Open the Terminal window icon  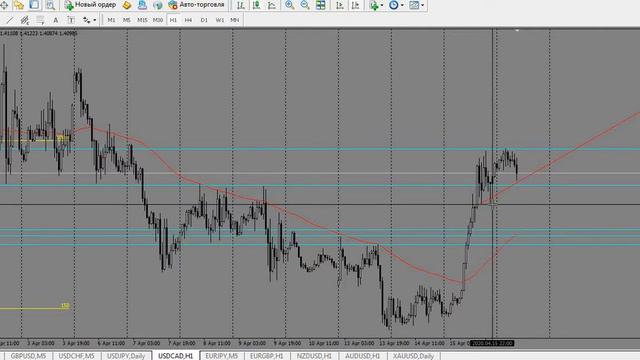(34, 5)
